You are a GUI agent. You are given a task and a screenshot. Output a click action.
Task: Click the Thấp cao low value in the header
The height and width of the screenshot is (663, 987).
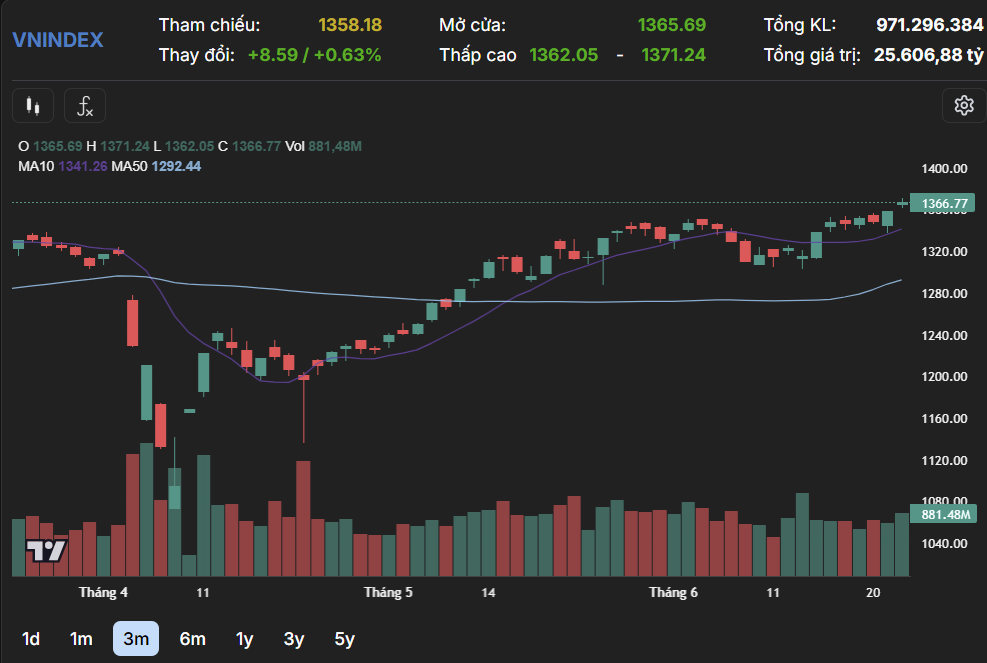564,55
